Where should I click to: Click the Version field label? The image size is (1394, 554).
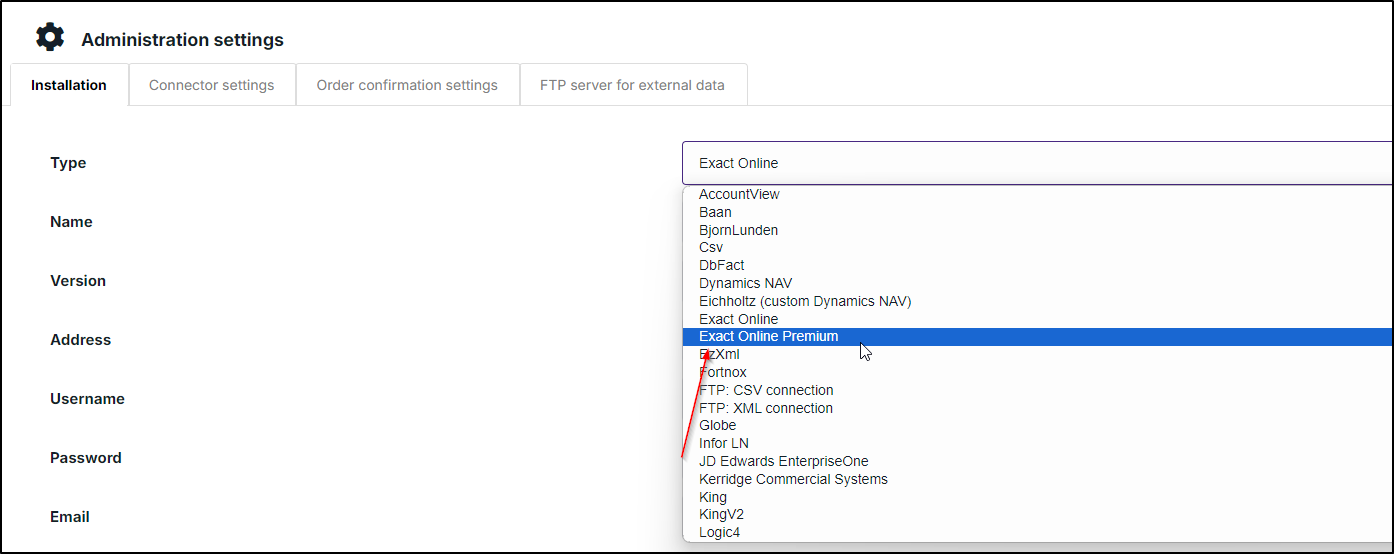(x=78, y=281)
